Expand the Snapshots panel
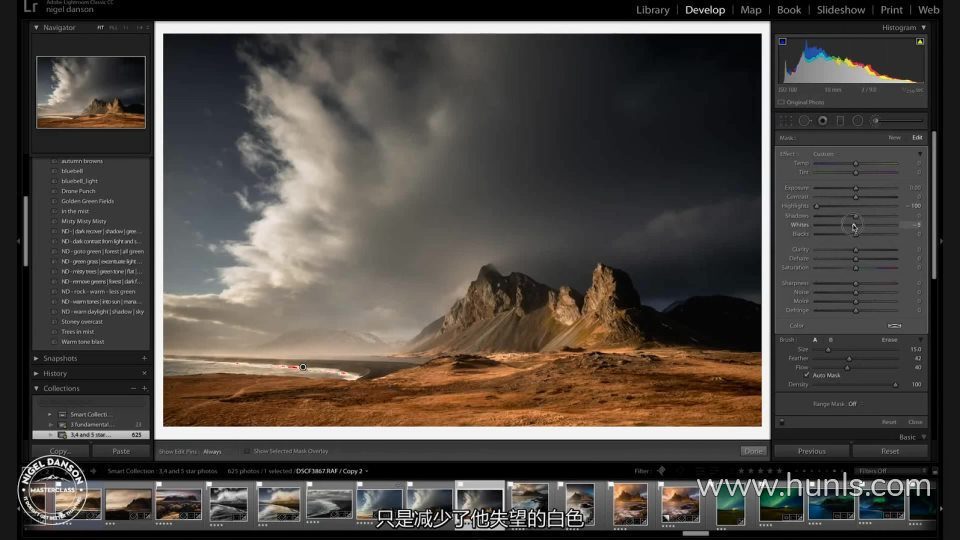The width and height of the screenshot is (960, 540). (x=36, y=358)
